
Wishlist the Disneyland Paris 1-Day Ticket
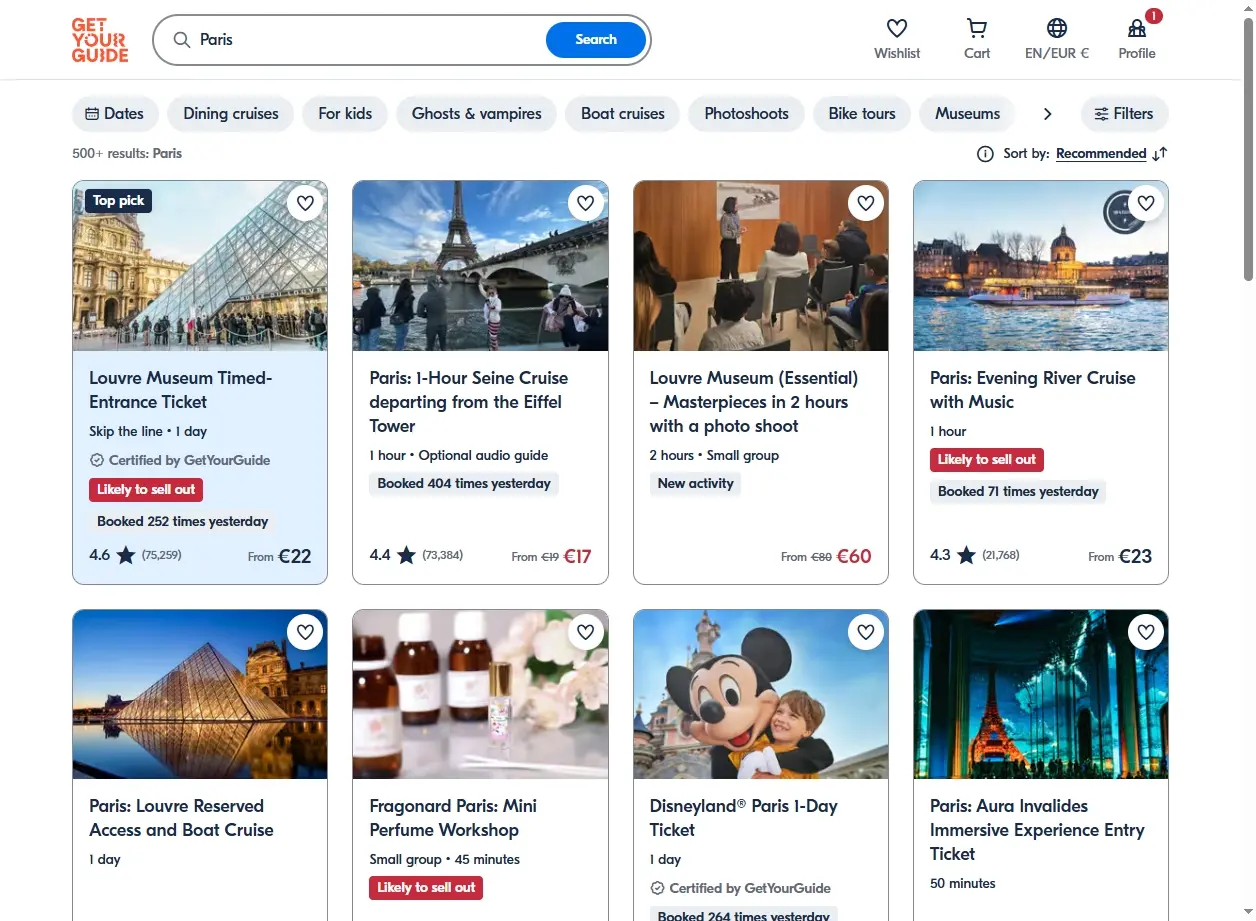click(866, 632)
